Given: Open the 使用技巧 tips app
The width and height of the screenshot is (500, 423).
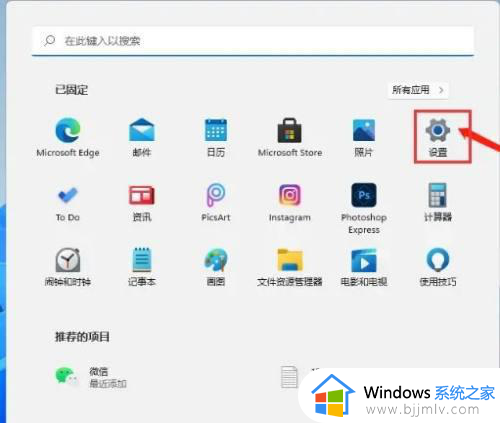Looking at the screenshot, I should pos(438,267).
